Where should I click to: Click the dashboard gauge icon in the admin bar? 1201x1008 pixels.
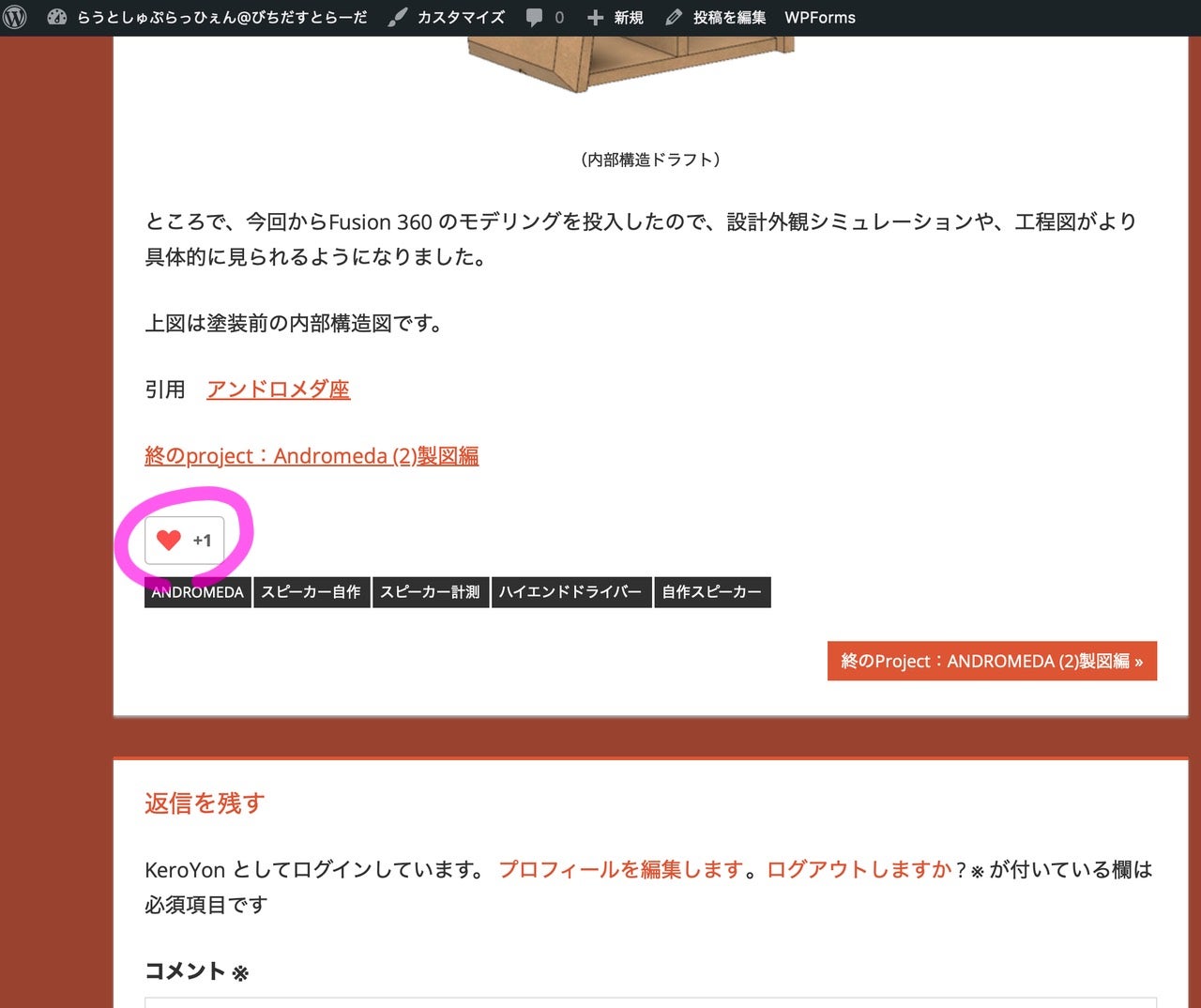[x=56, y=17]
